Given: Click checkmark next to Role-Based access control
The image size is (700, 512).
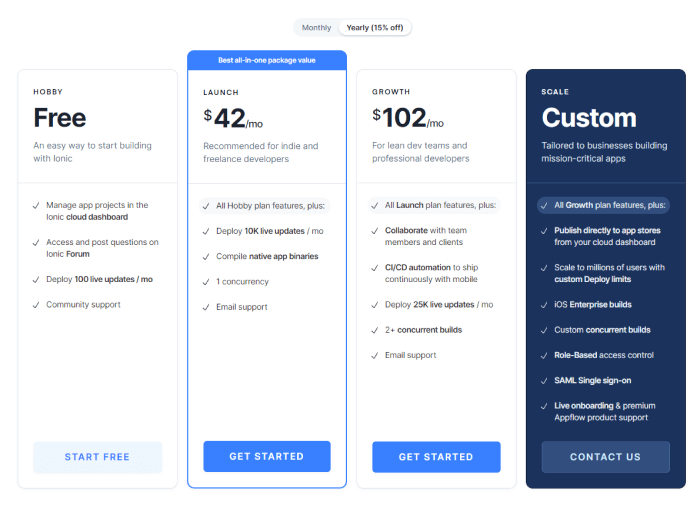Looking at the screenshot, I should point(543,355).
